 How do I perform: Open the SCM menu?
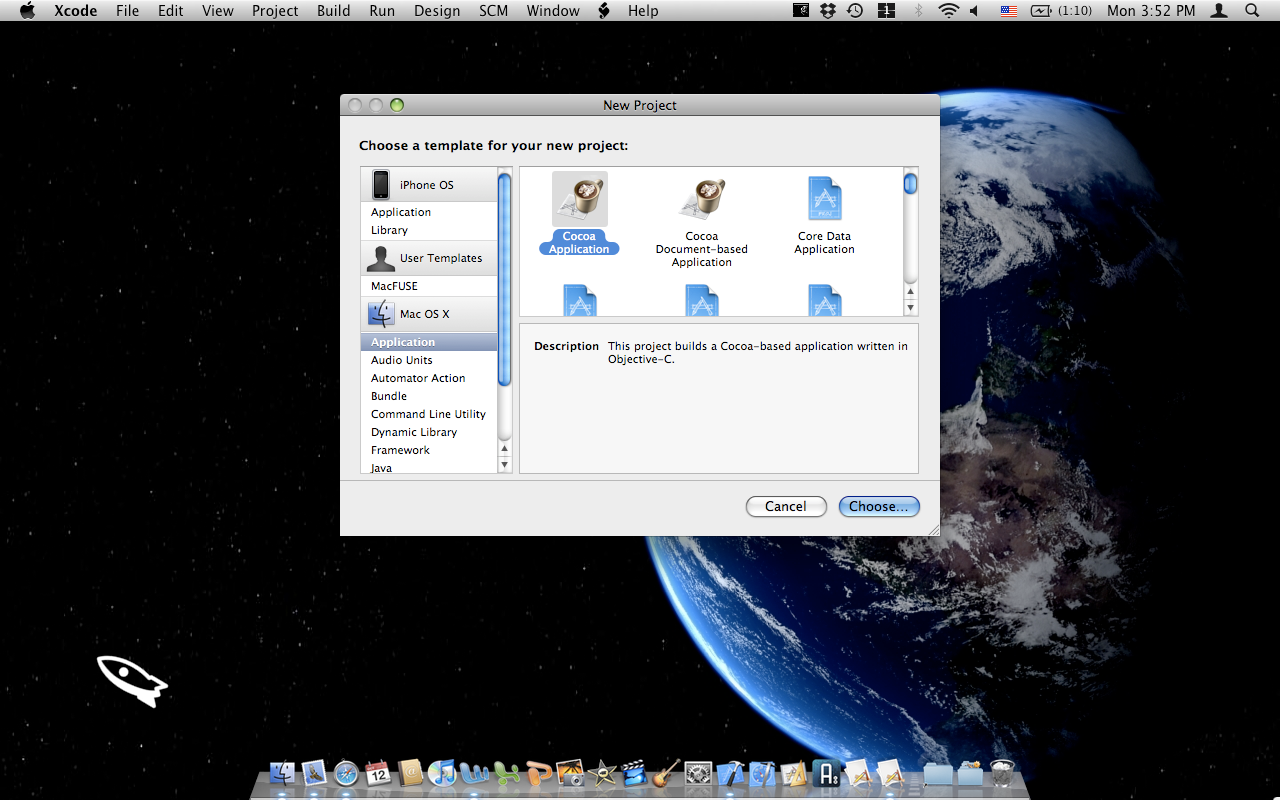click(x=494, y=11)
